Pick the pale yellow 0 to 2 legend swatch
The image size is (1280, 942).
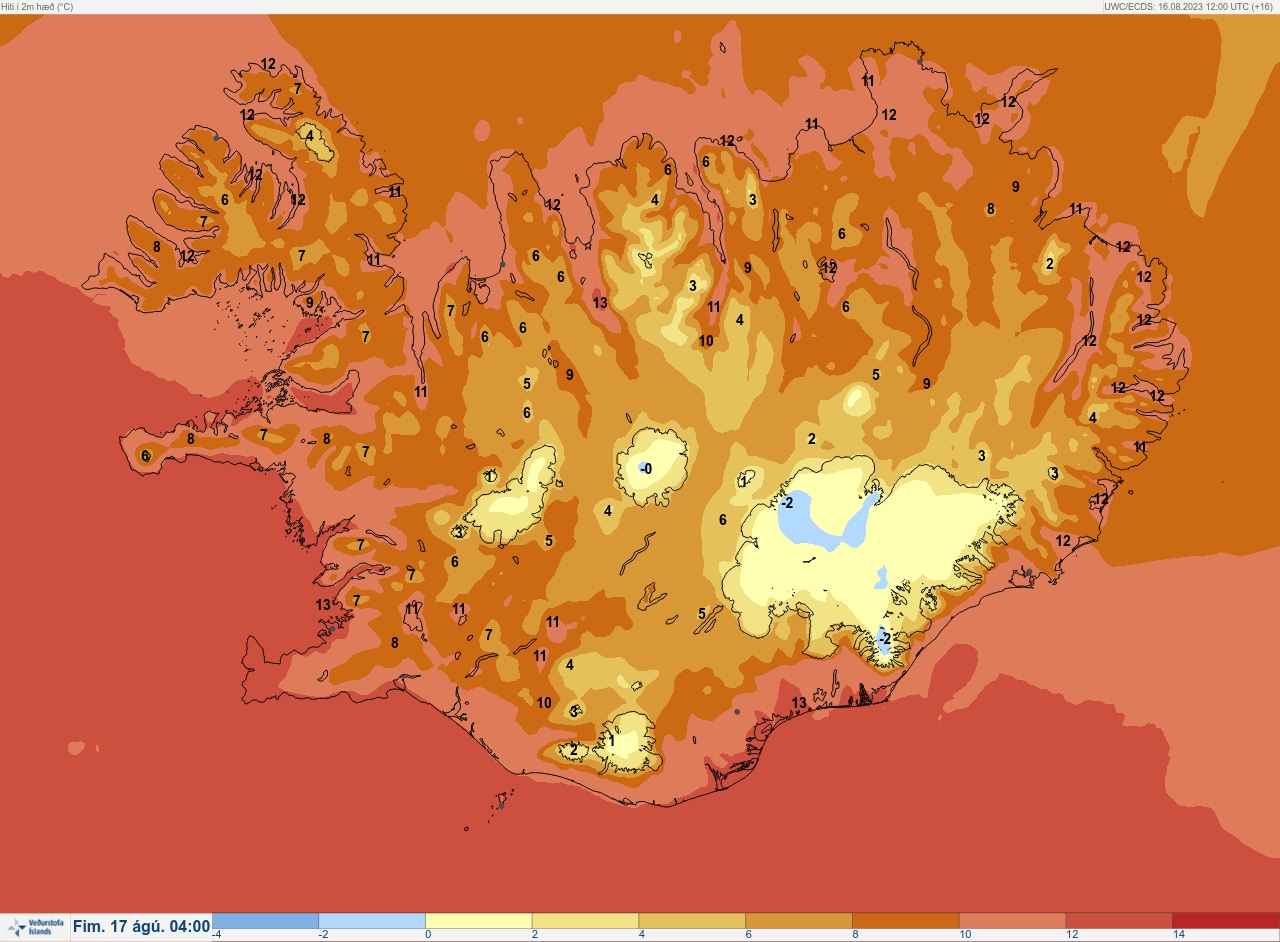click(479, 921)
